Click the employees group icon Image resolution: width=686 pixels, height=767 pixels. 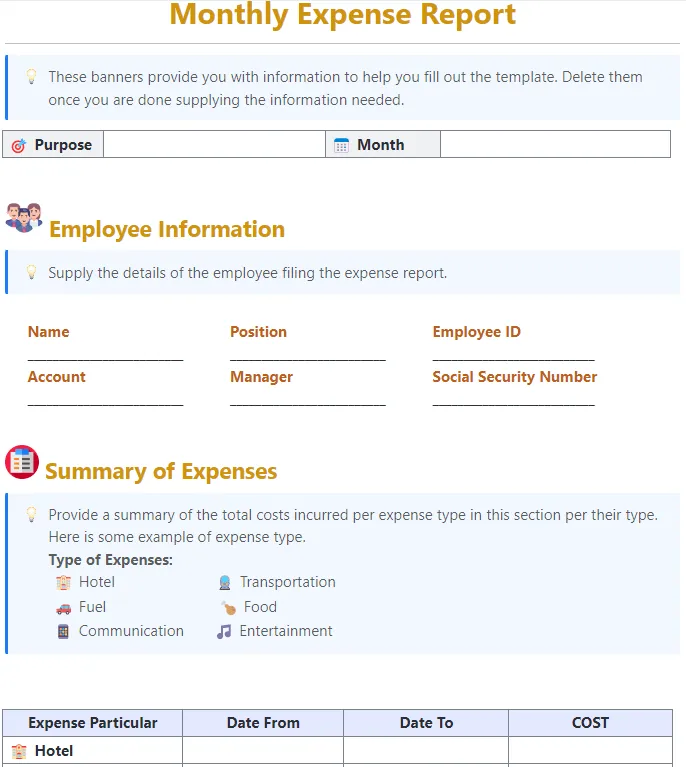coord(23,218)
